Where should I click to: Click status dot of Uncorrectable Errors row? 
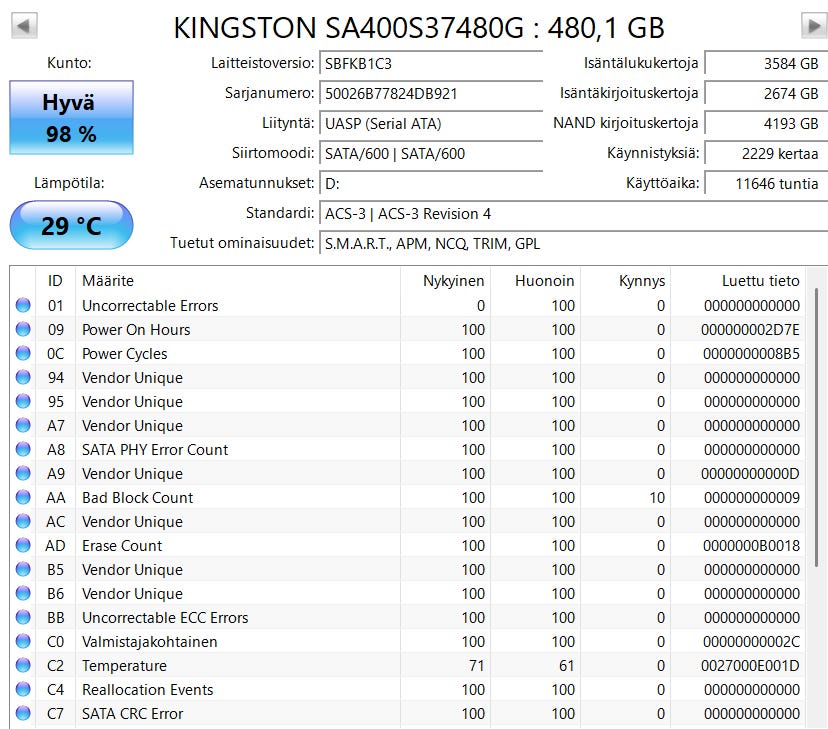pyautogui.click(x=23, y=305)
